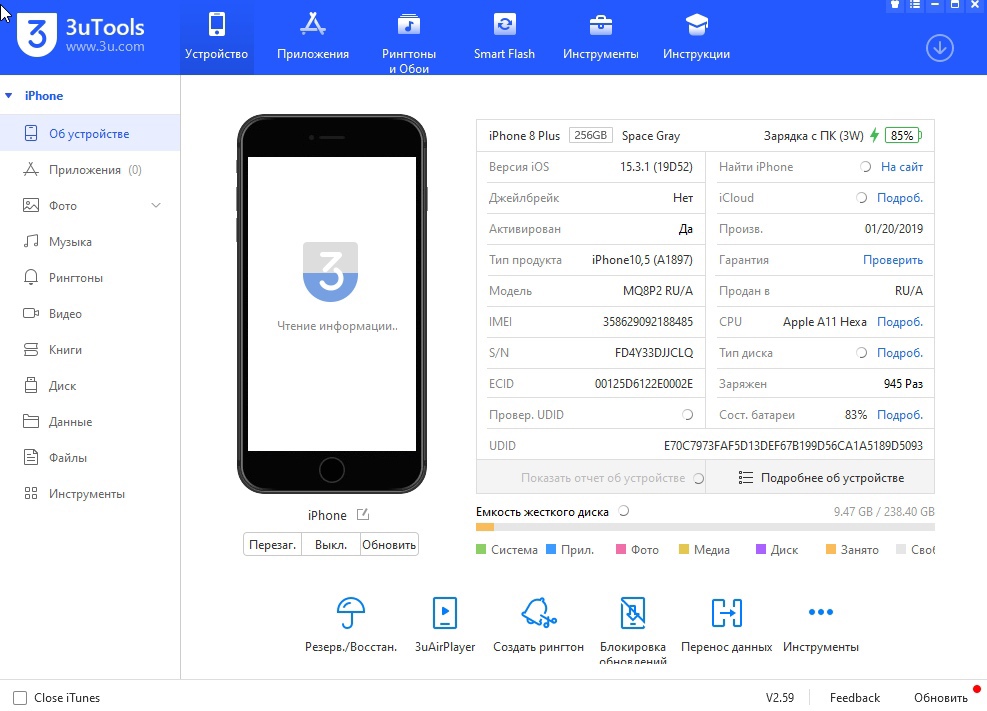The width and height of the screenshot is (987, 711).
Task: Open Создать рингтон bell icon
Action: (538, 613)
